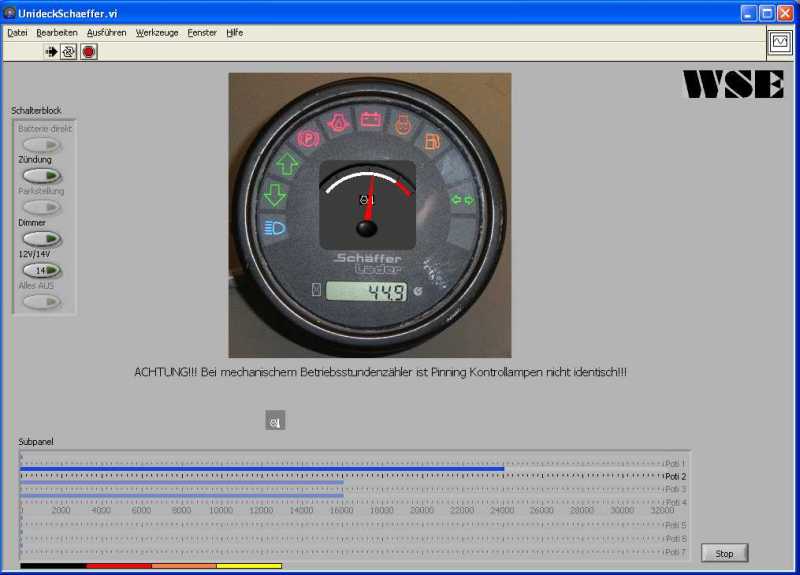Toggle the Zündung switch
The height and width of the screenshot is (575, 800).
pos(42,176)
